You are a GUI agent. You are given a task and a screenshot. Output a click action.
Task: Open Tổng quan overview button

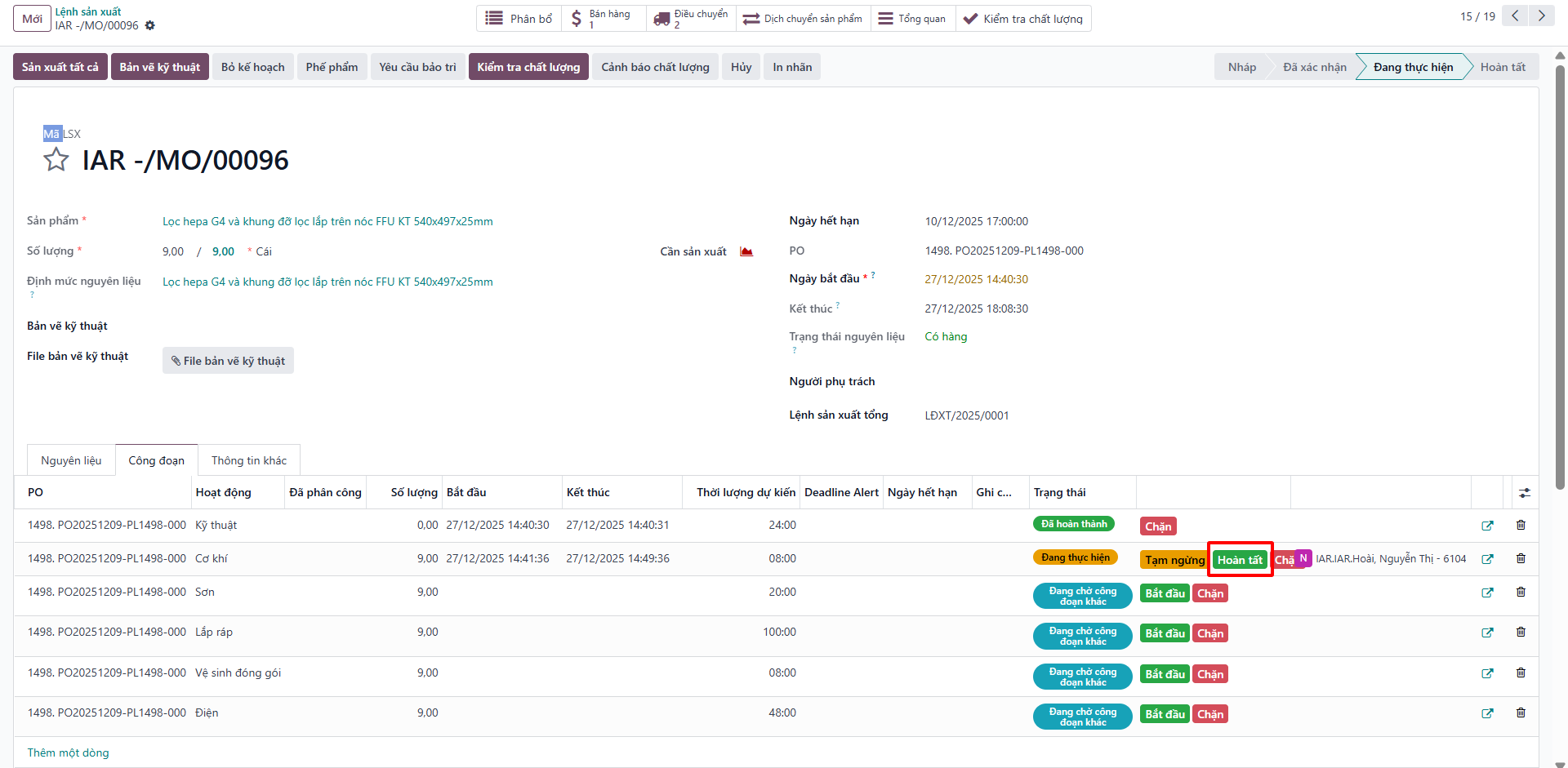coord(912,18)
